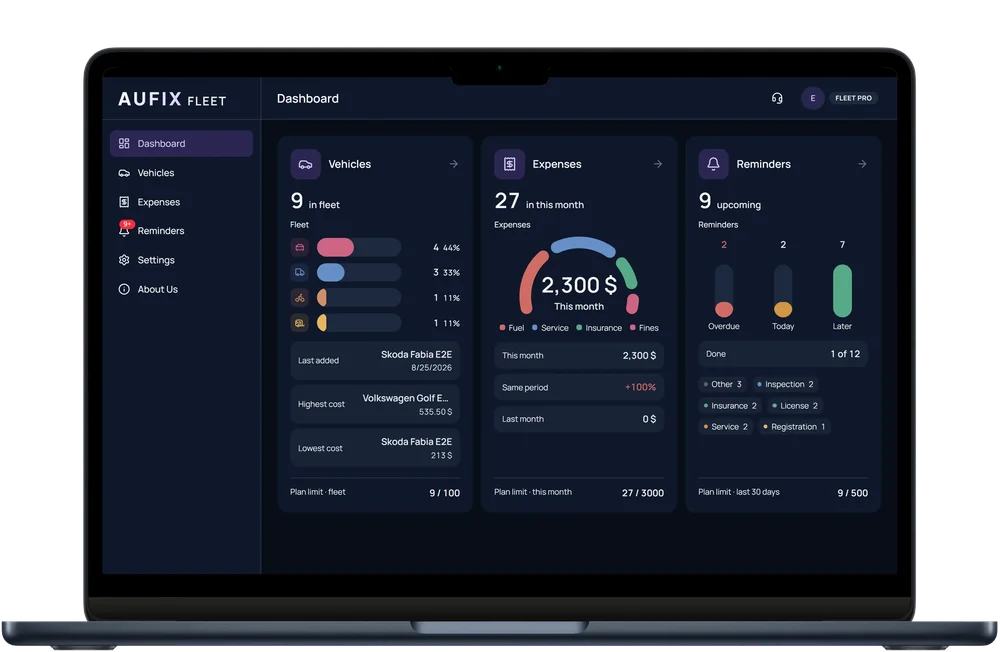Image resolution: width=1000 pixels, height=652 pixels.
Task: Click the 27 / 3000 plan limit
Action: pyautogui.click(x=643, y=493)
